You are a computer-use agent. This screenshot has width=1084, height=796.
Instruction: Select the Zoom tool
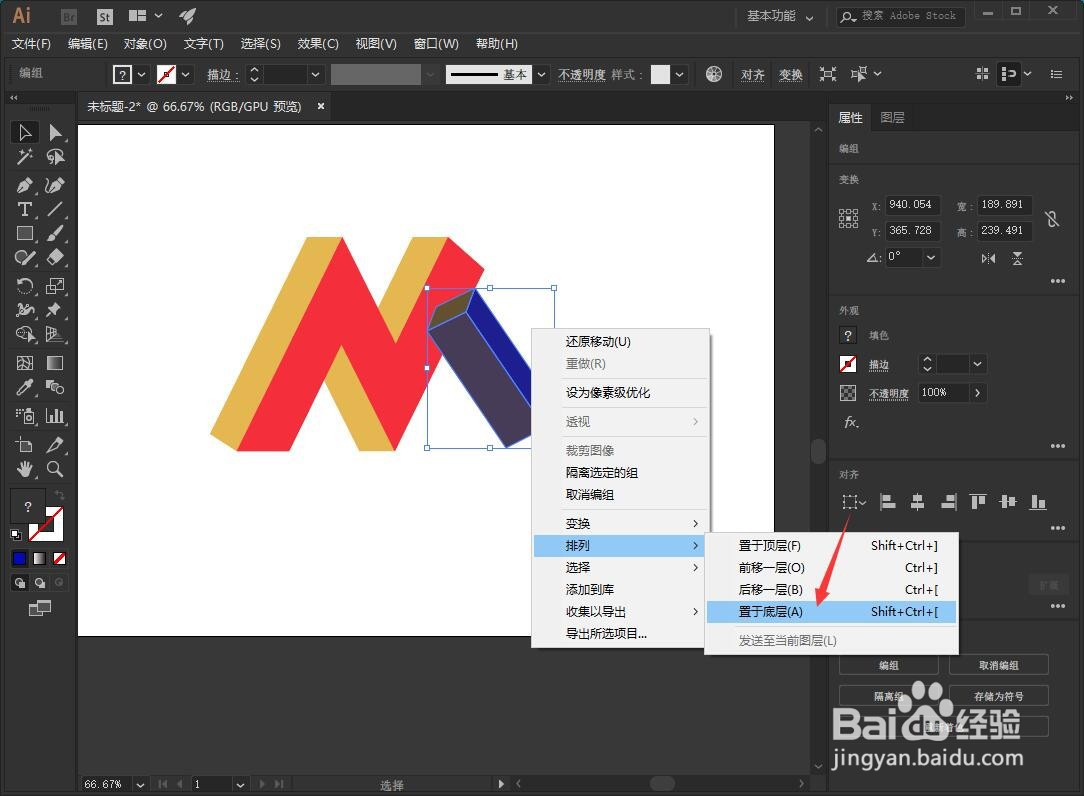point(55,470)
